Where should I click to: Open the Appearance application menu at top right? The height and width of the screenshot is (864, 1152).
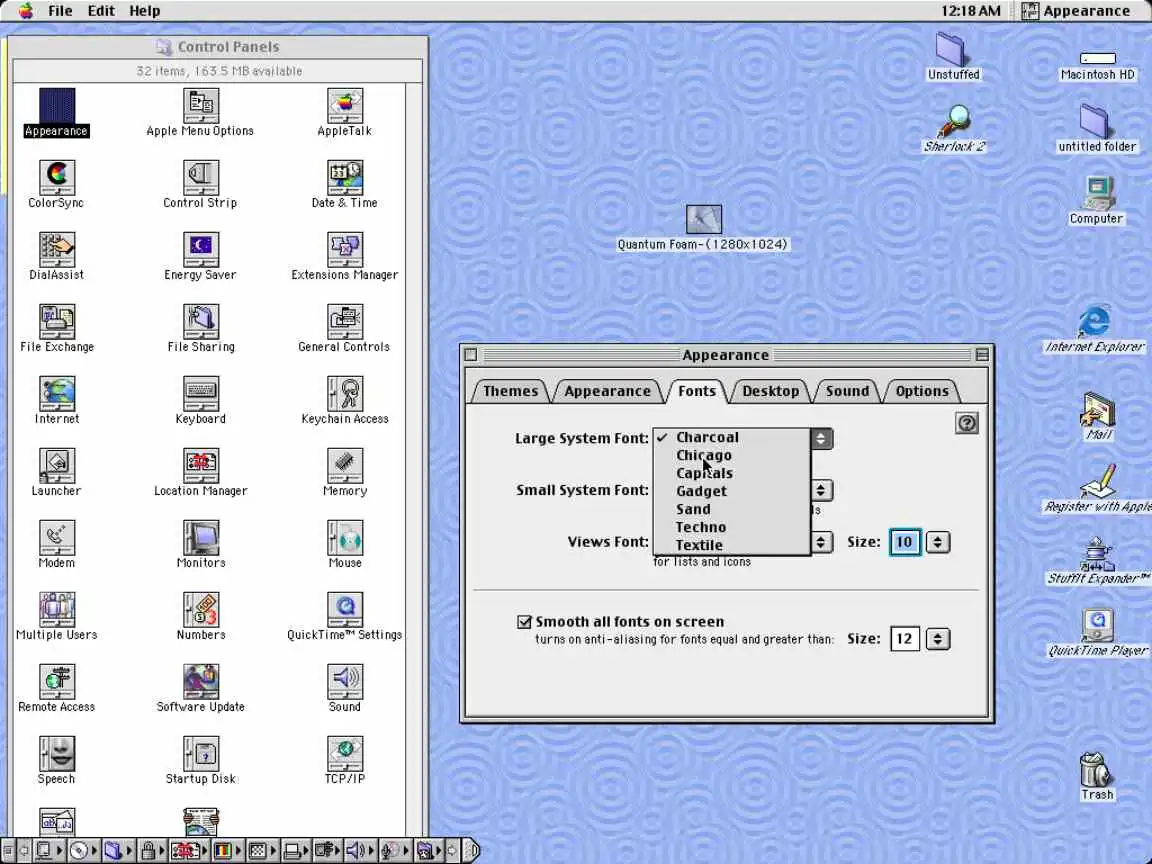[x=1076, y=11]
